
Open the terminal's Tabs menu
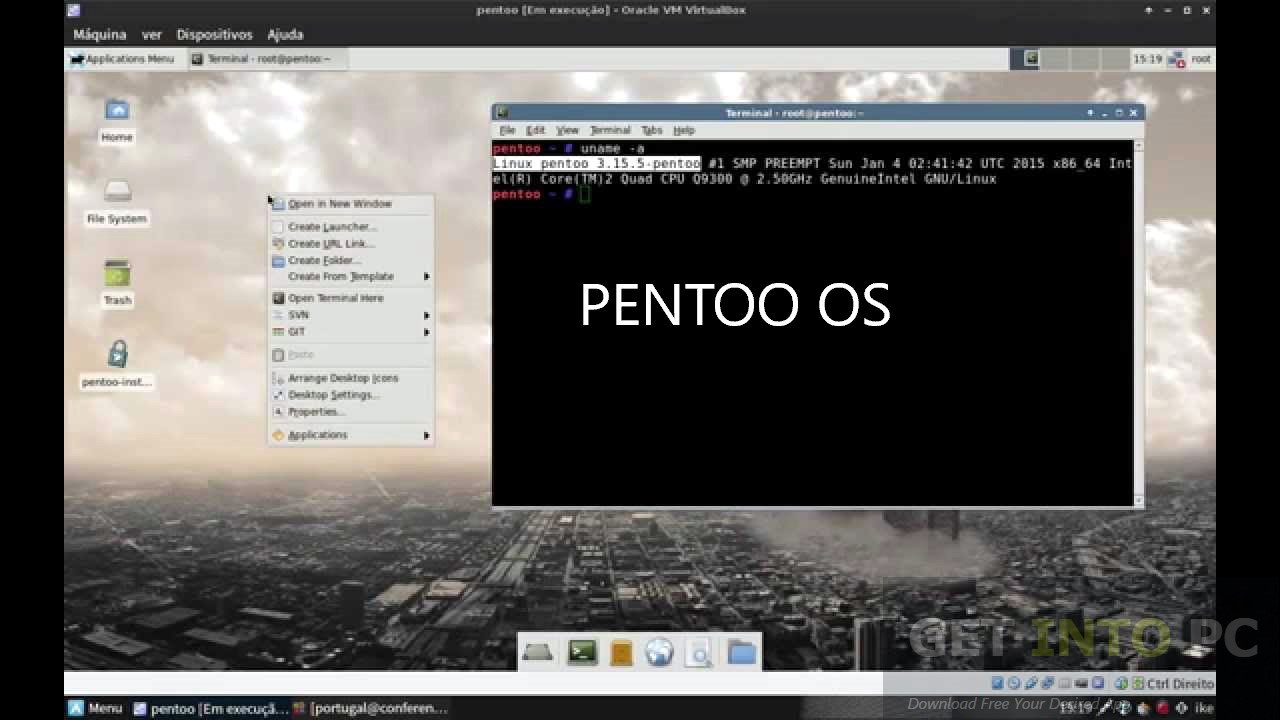[652, 130]
